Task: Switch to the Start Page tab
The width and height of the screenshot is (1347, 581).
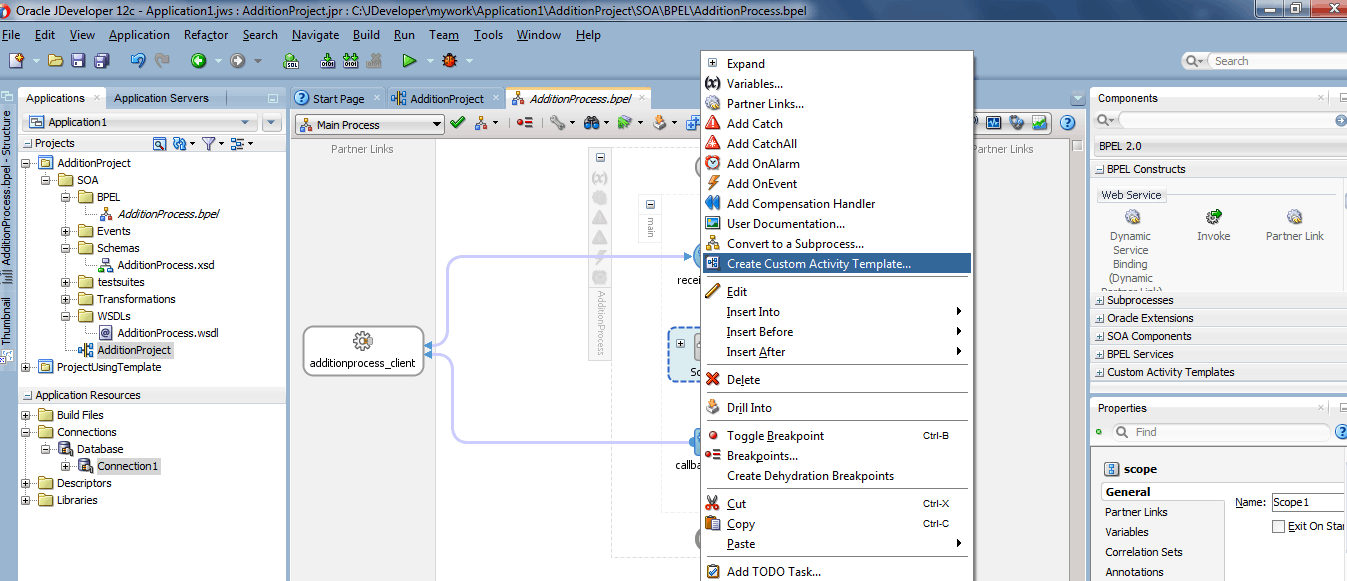Action: 337,98
